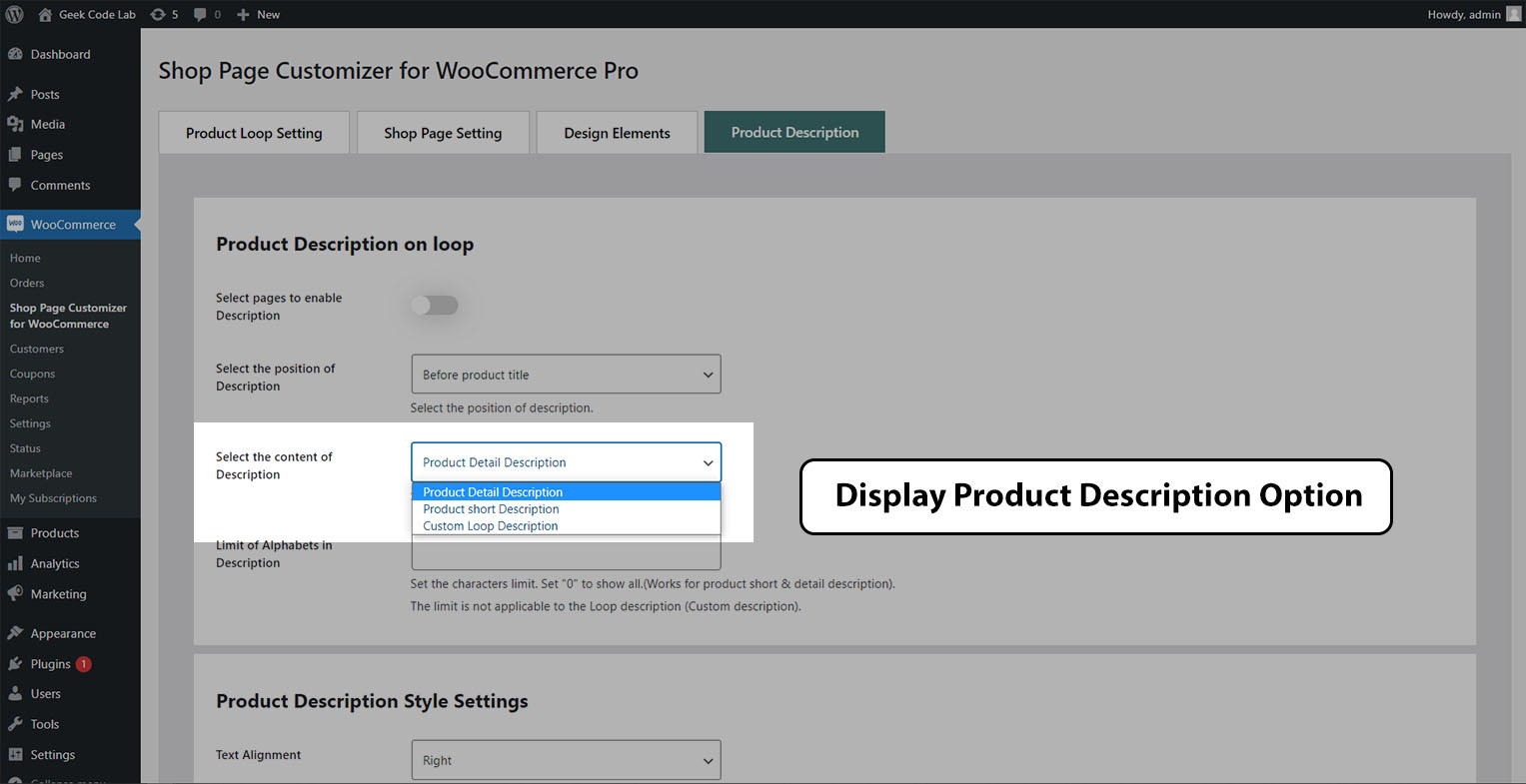Image resolution: width=1526 pixels, height=784 pixels.
Task: Click Howdy, admin account link
Action: (x=1464, y=15)
